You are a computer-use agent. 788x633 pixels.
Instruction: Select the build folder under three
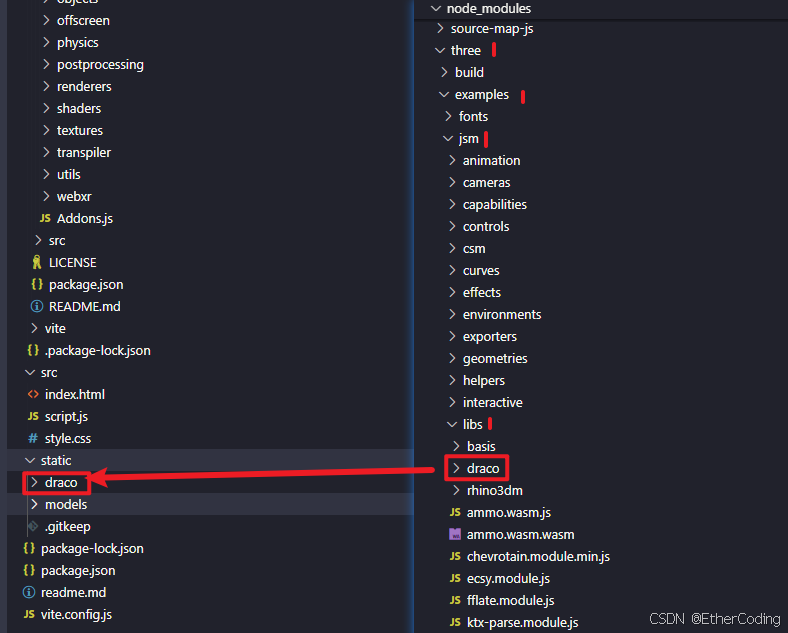(469, 72)
